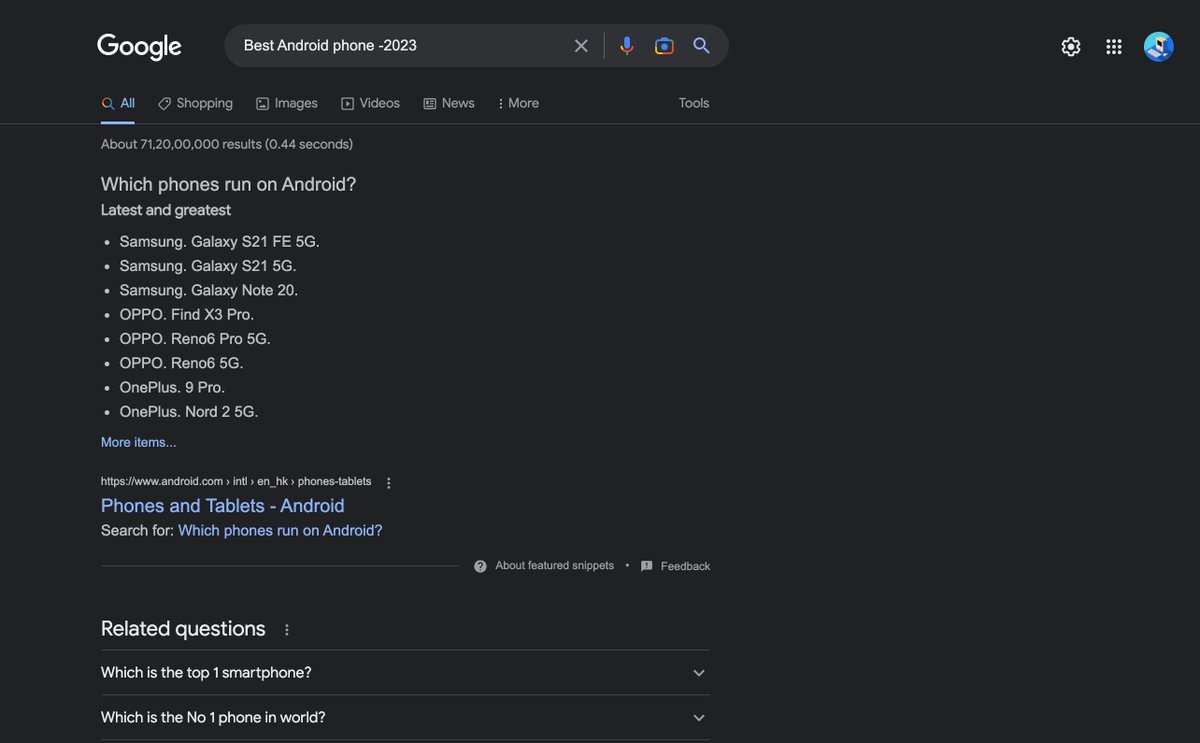Open the More search categories menu
The image size is (1200, 743).
tap(517, 103)
